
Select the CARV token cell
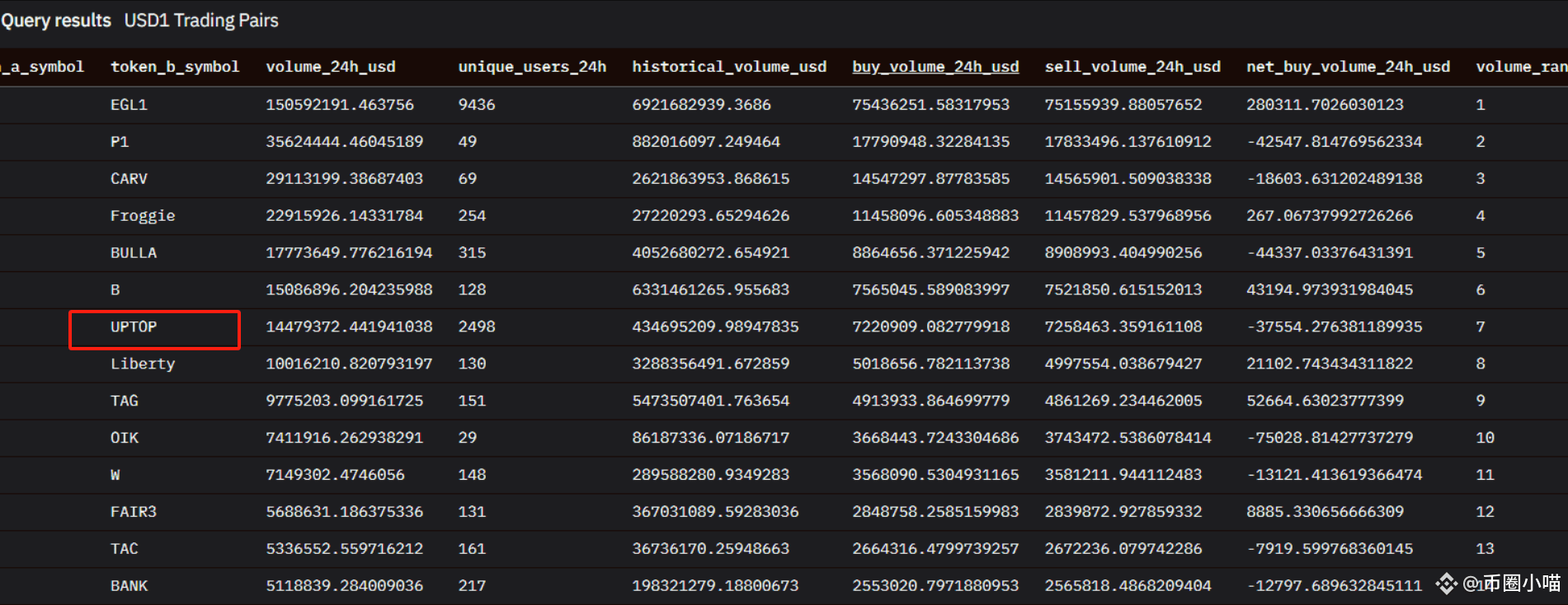[129, 179]
